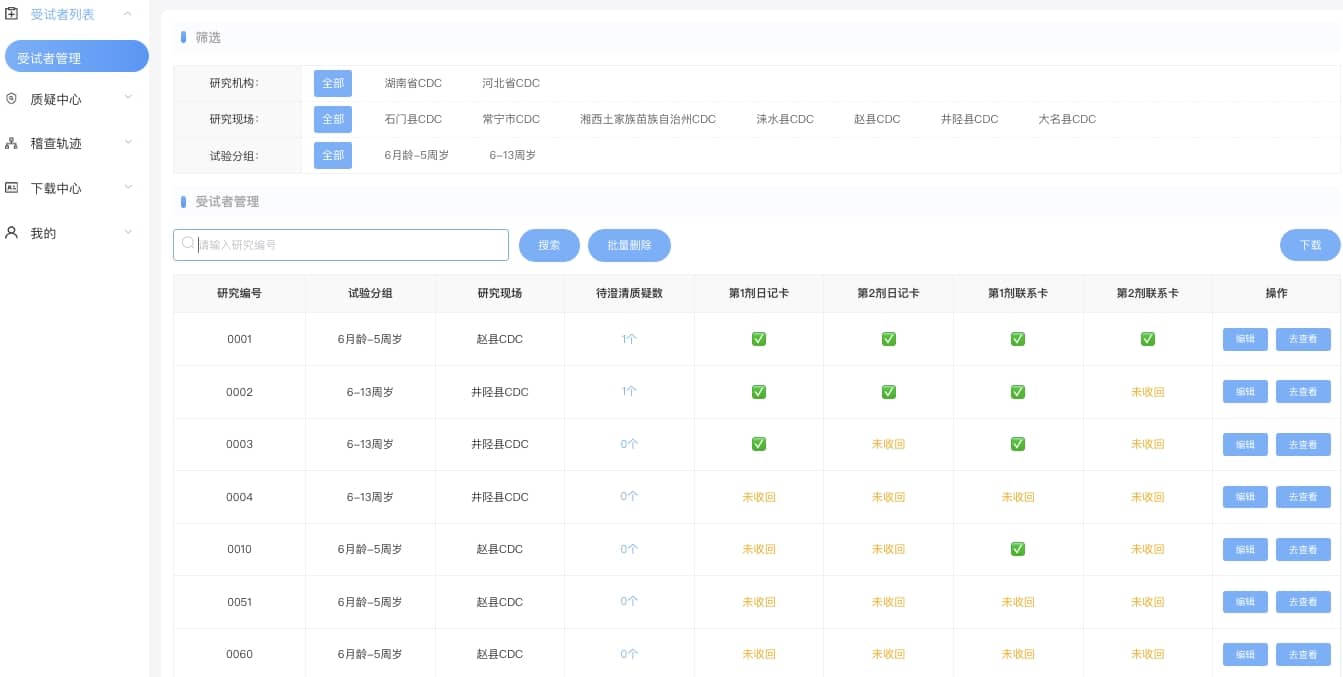Image resolution: width=1343 pixels, height=677 pixels.
Task: Click the 批量删除 button
Action: click(629, 245)
